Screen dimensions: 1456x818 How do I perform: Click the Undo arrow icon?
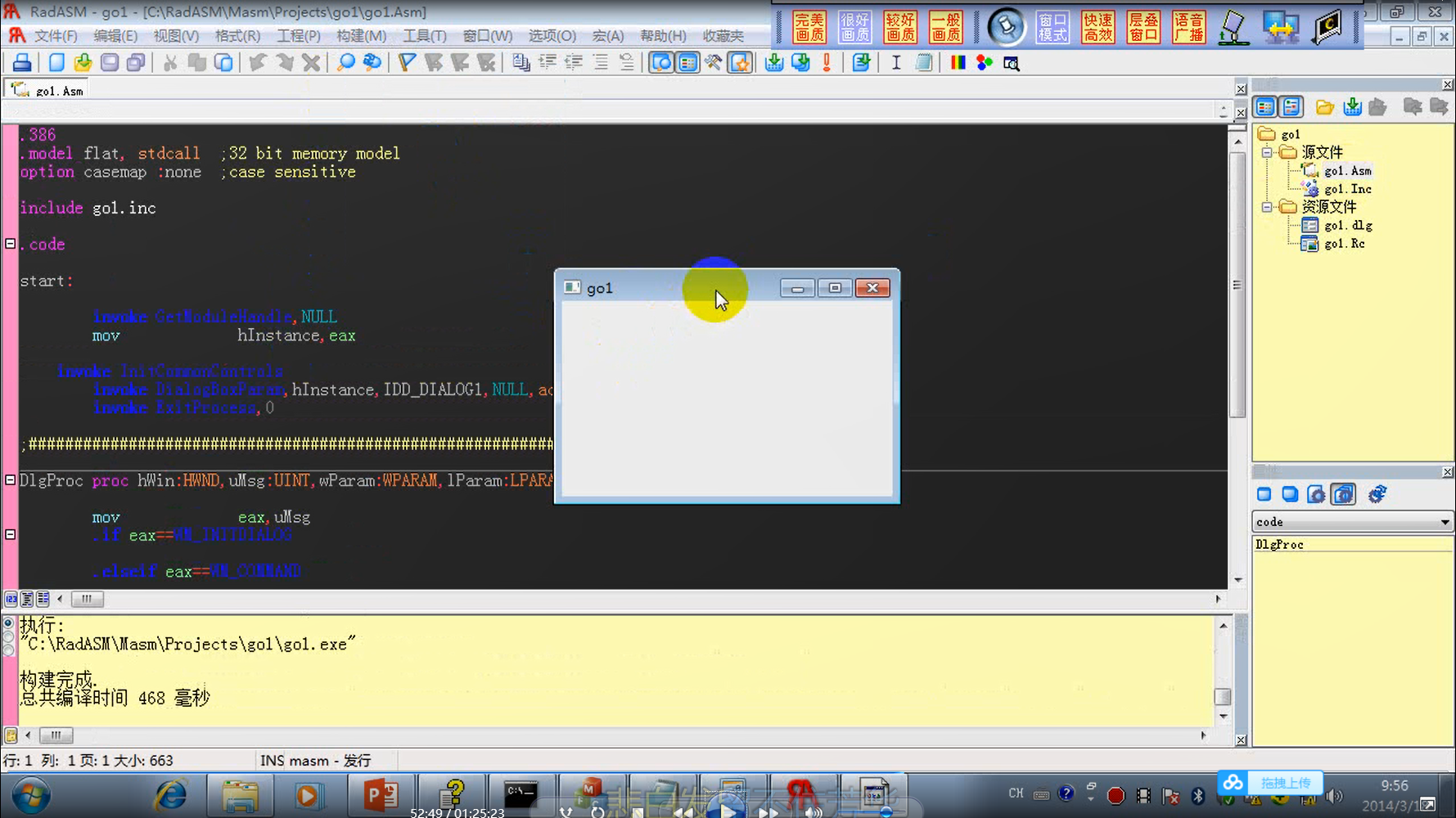(258, 63)
